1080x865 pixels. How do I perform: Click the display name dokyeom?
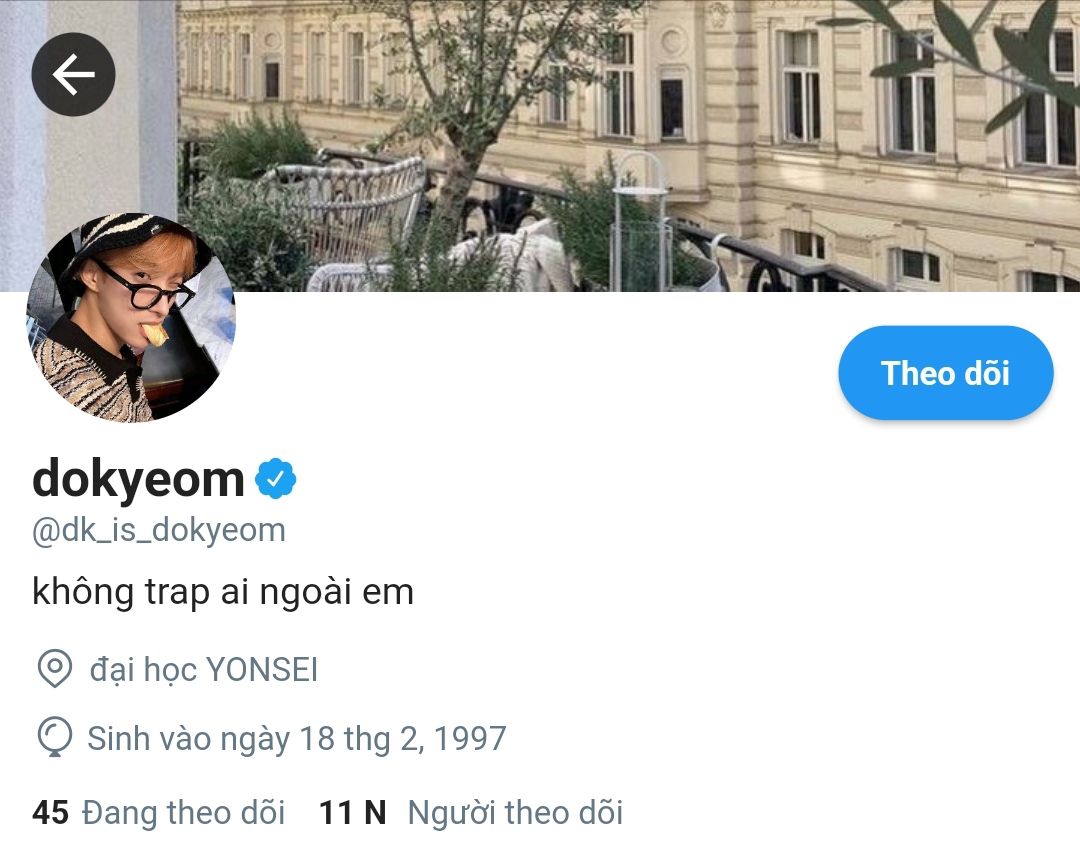point(138,479)
